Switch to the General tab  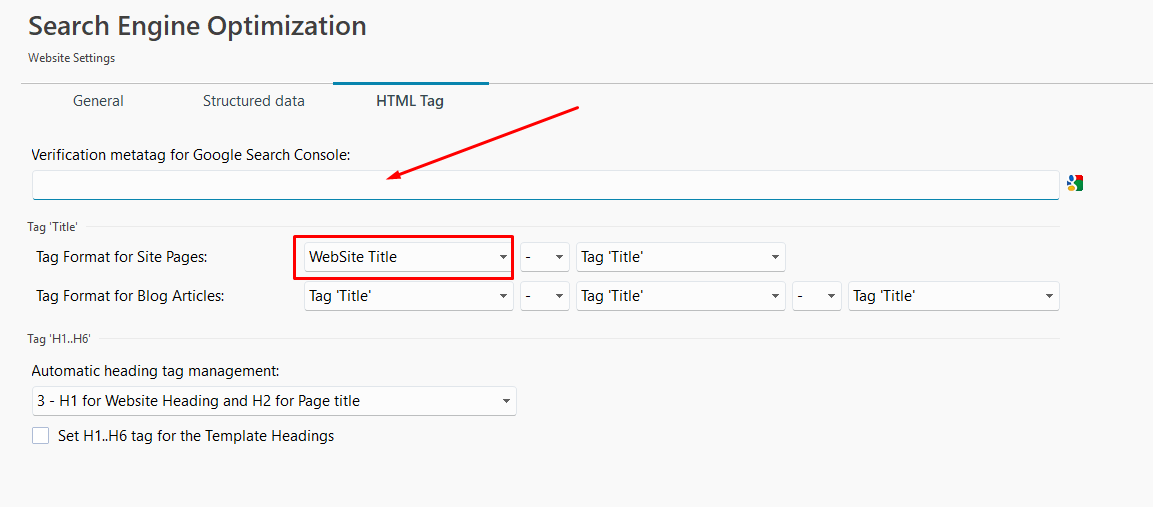pos(98,101)
